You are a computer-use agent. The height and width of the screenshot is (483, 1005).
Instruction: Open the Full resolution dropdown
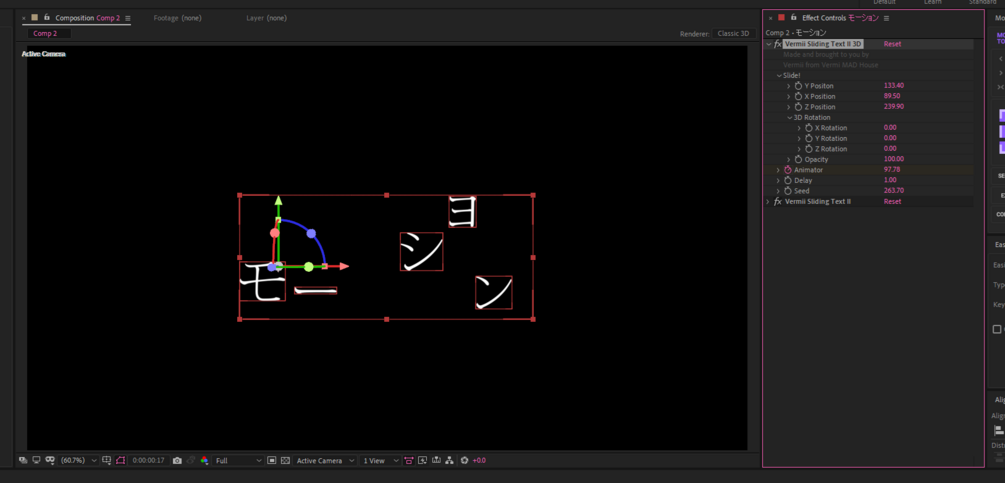point(238,461)
